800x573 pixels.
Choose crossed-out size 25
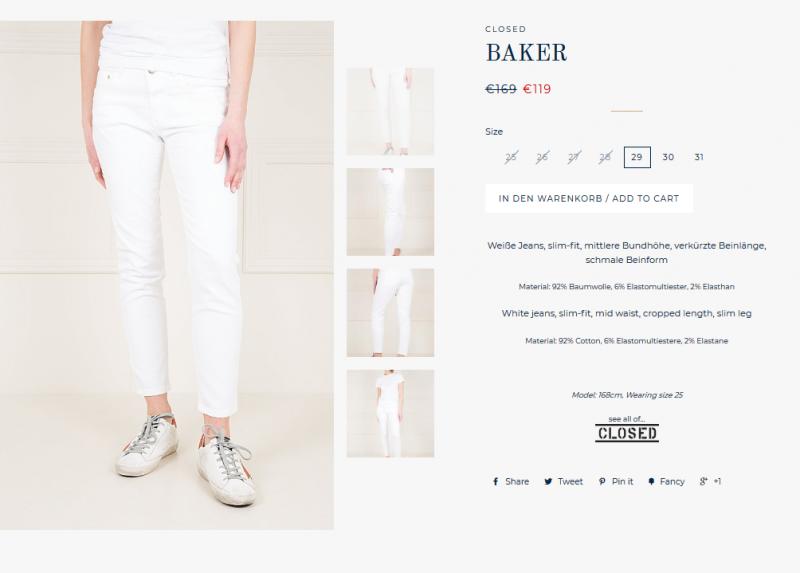coord(511,157)
